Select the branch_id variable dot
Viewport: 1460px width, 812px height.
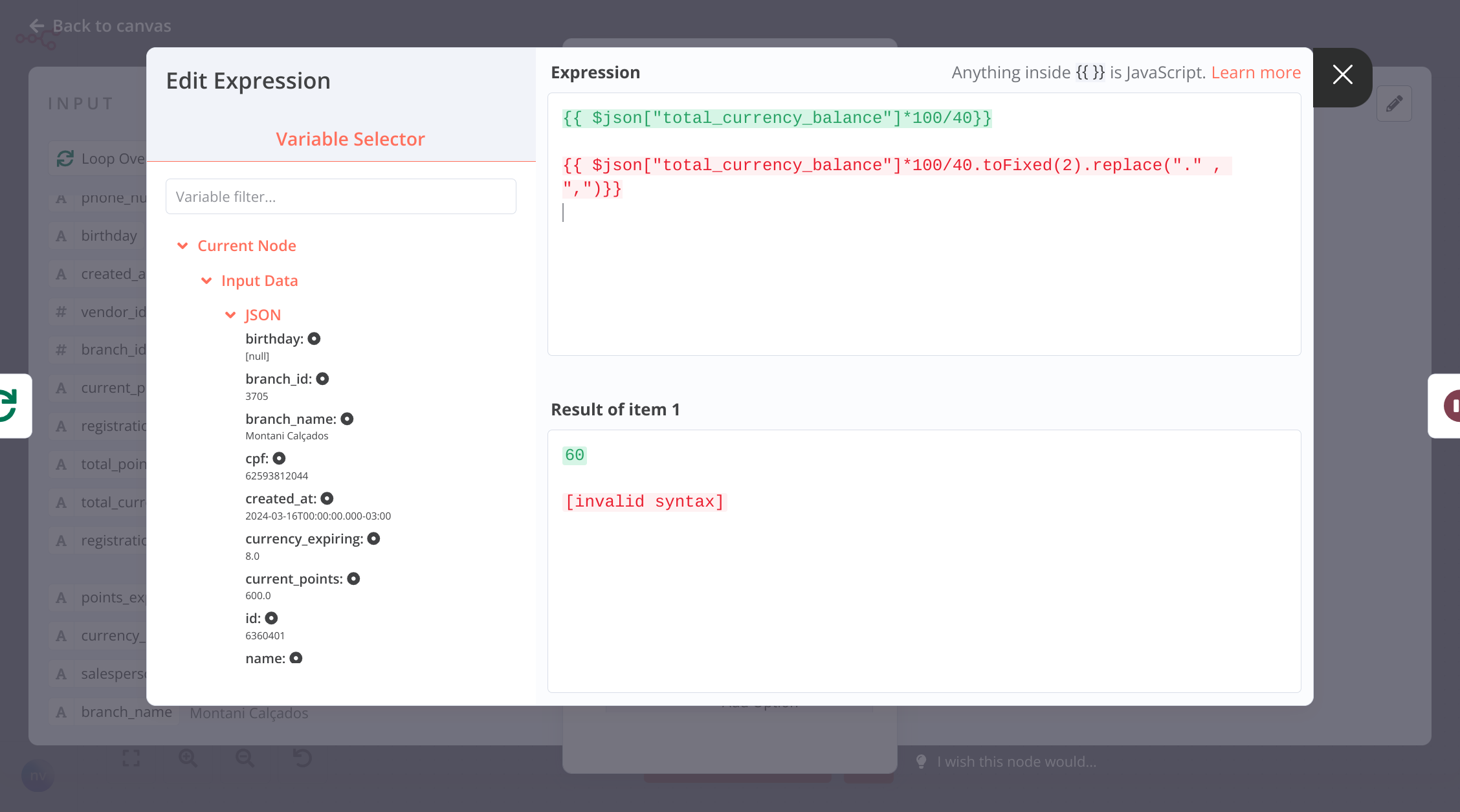pos(322,379)
